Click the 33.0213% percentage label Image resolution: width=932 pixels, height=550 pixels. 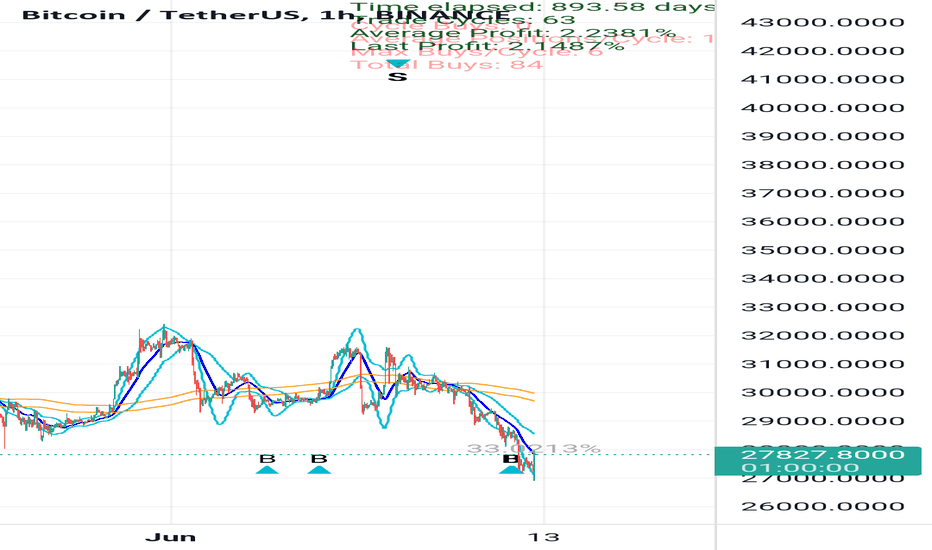533,448
